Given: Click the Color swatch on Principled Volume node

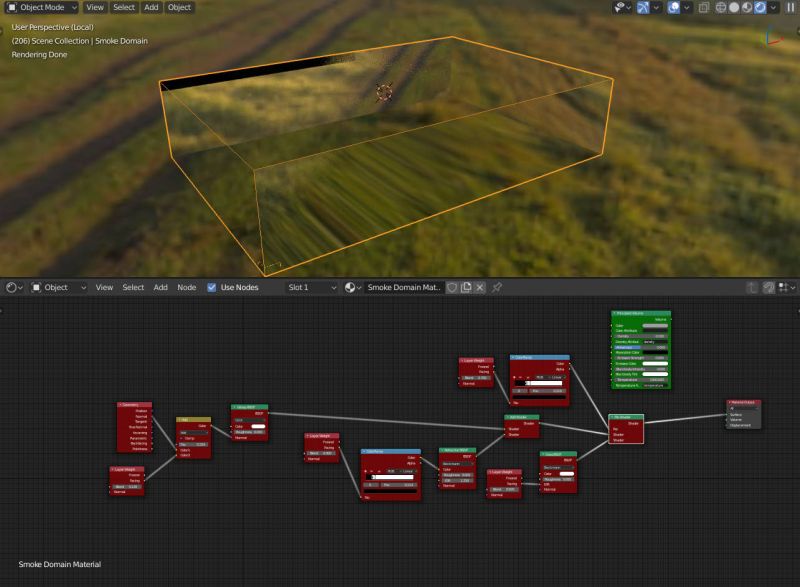Looking at the screenshot, I should pyautogui.click(x=656, y=326).
